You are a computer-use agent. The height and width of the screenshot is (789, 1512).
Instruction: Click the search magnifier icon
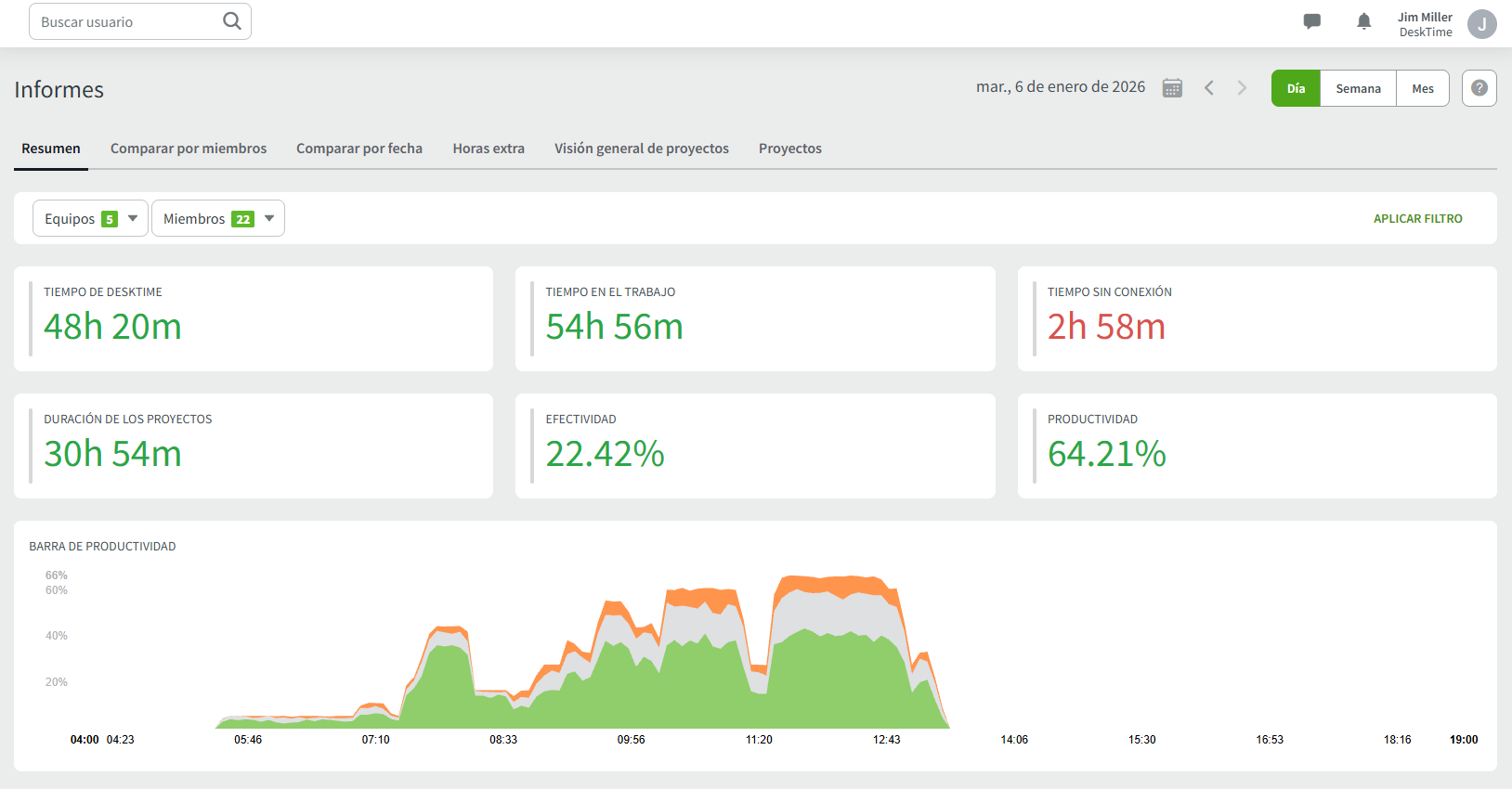[x=232, y=21]
